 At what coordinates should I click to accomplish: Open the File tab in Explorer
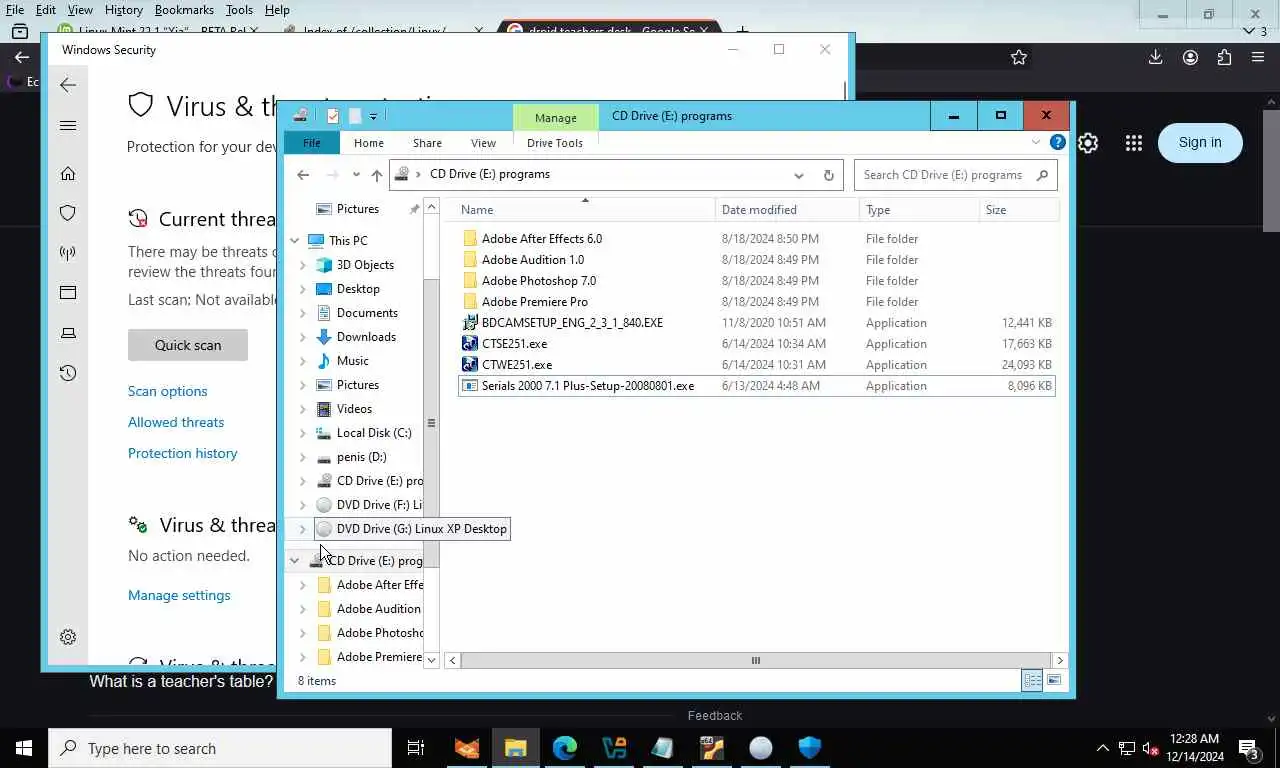[x=312, y=143]
